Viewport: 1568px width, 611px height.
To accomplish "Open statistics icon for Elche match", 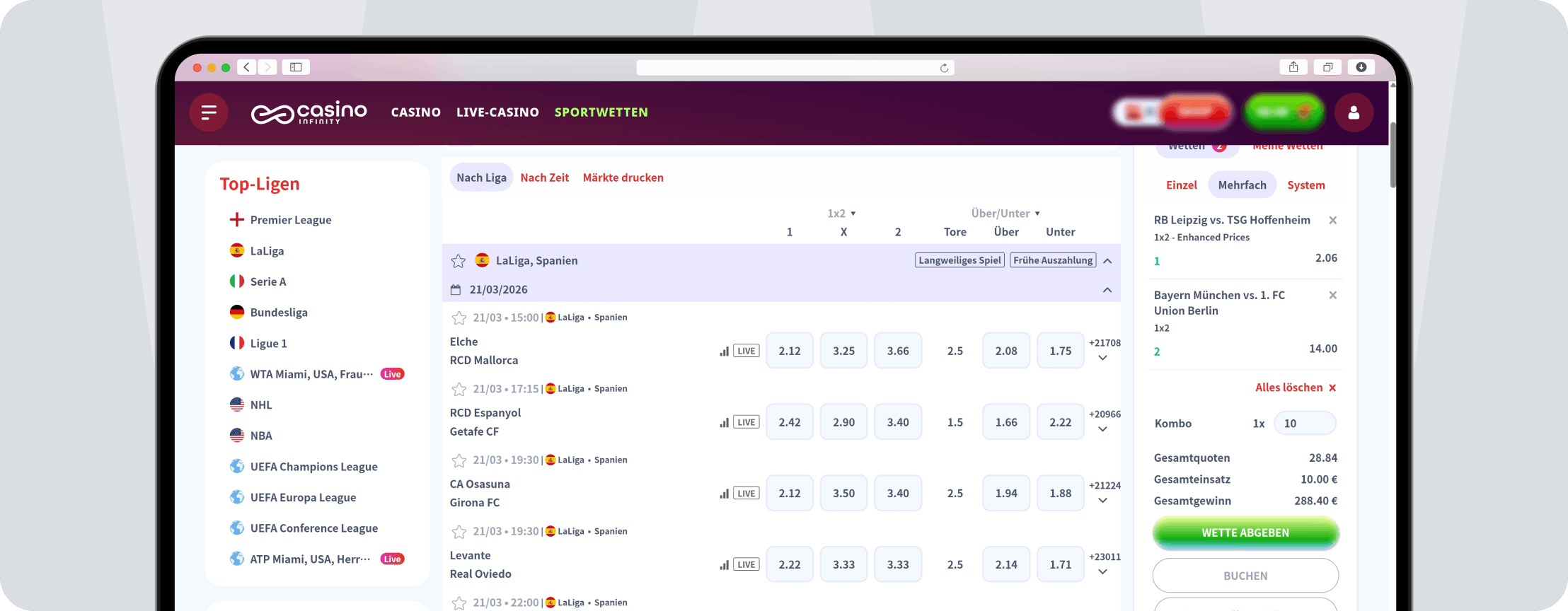I will coord(724,351).
